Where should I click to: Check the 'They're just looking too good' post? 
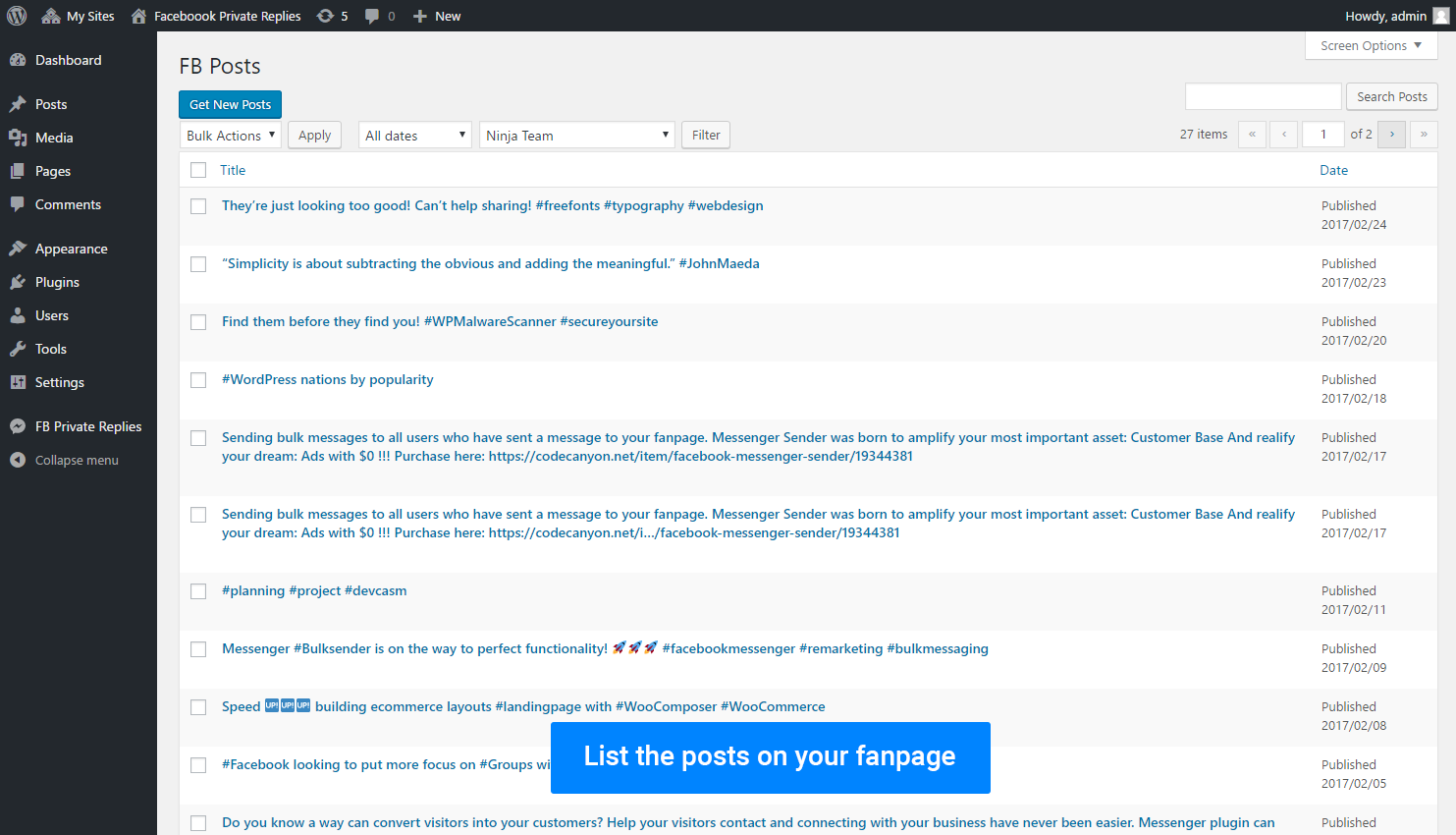[198, 206]
